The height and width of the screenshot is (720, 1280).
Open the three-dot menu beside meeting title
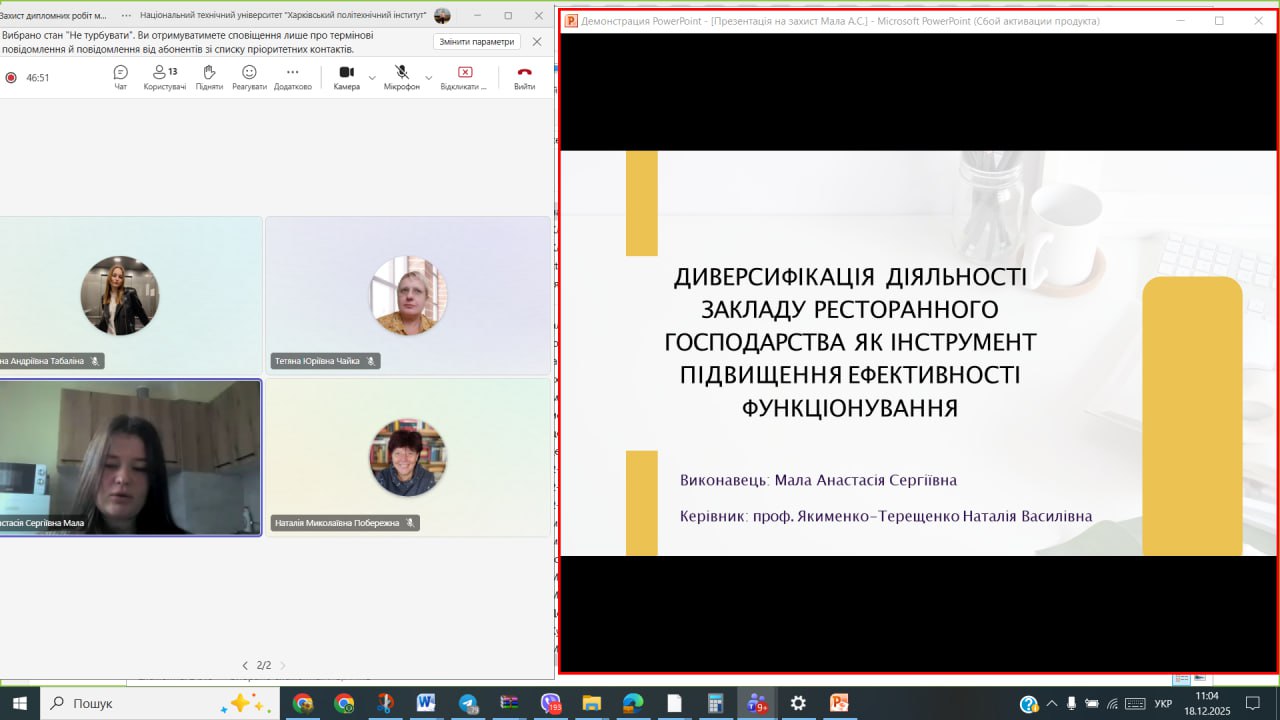[x=126, y=16]
